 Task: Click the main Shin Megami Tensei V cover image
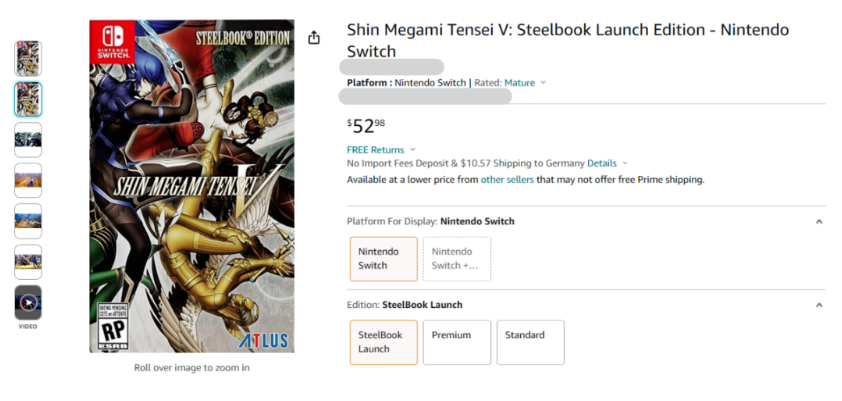[x=192, y=186]
